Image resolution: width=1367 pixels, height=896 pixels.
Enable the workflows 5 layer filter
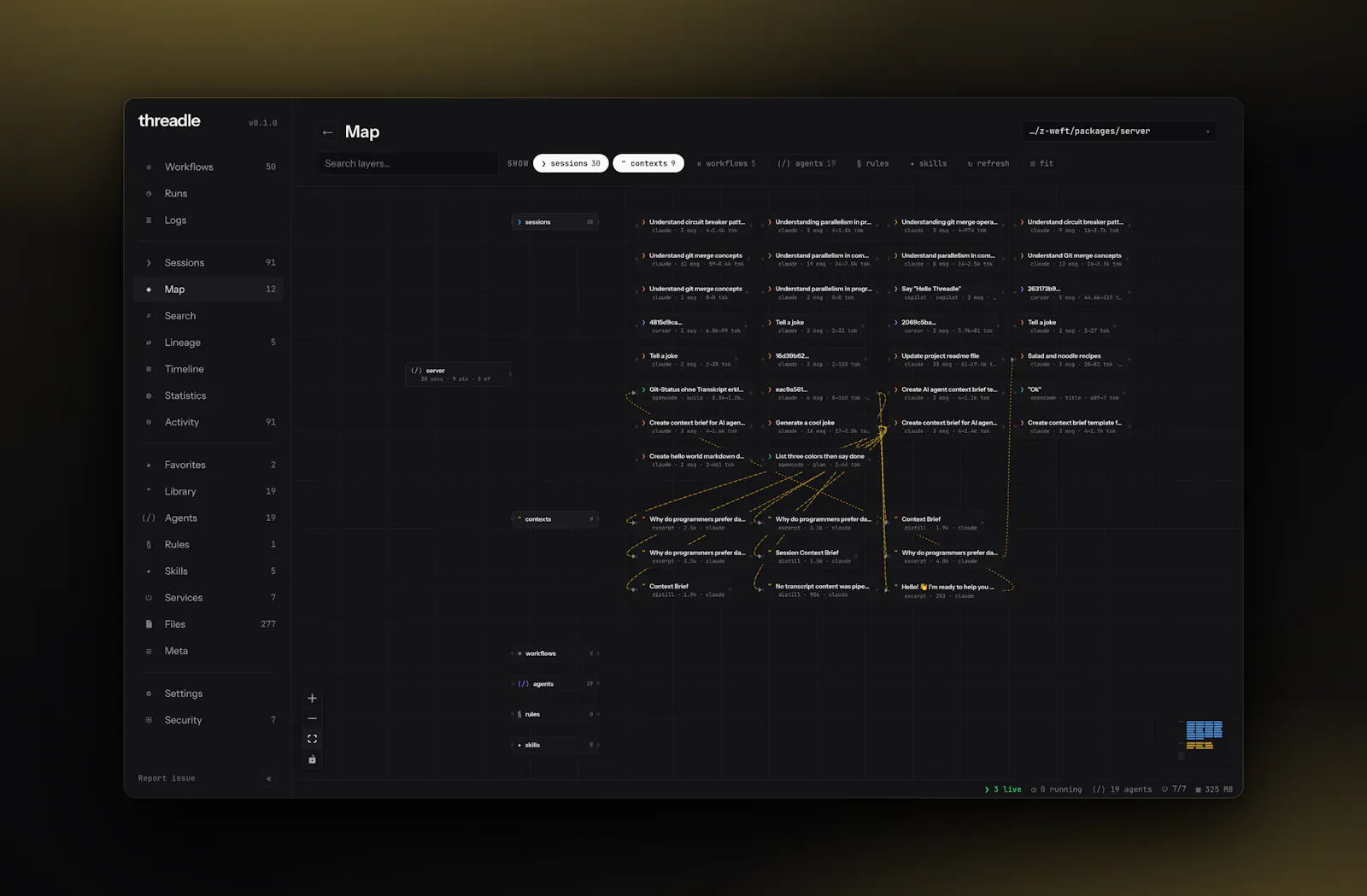coord(726,163)
